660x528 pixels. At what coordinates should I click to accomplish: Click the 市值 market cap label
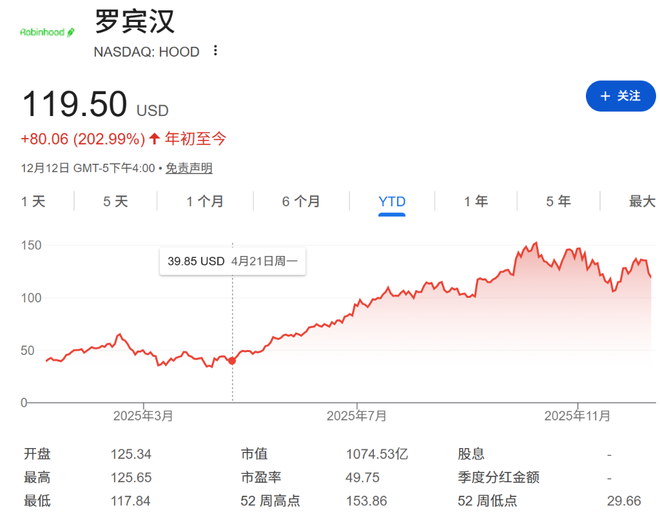(x=254, y=453)
